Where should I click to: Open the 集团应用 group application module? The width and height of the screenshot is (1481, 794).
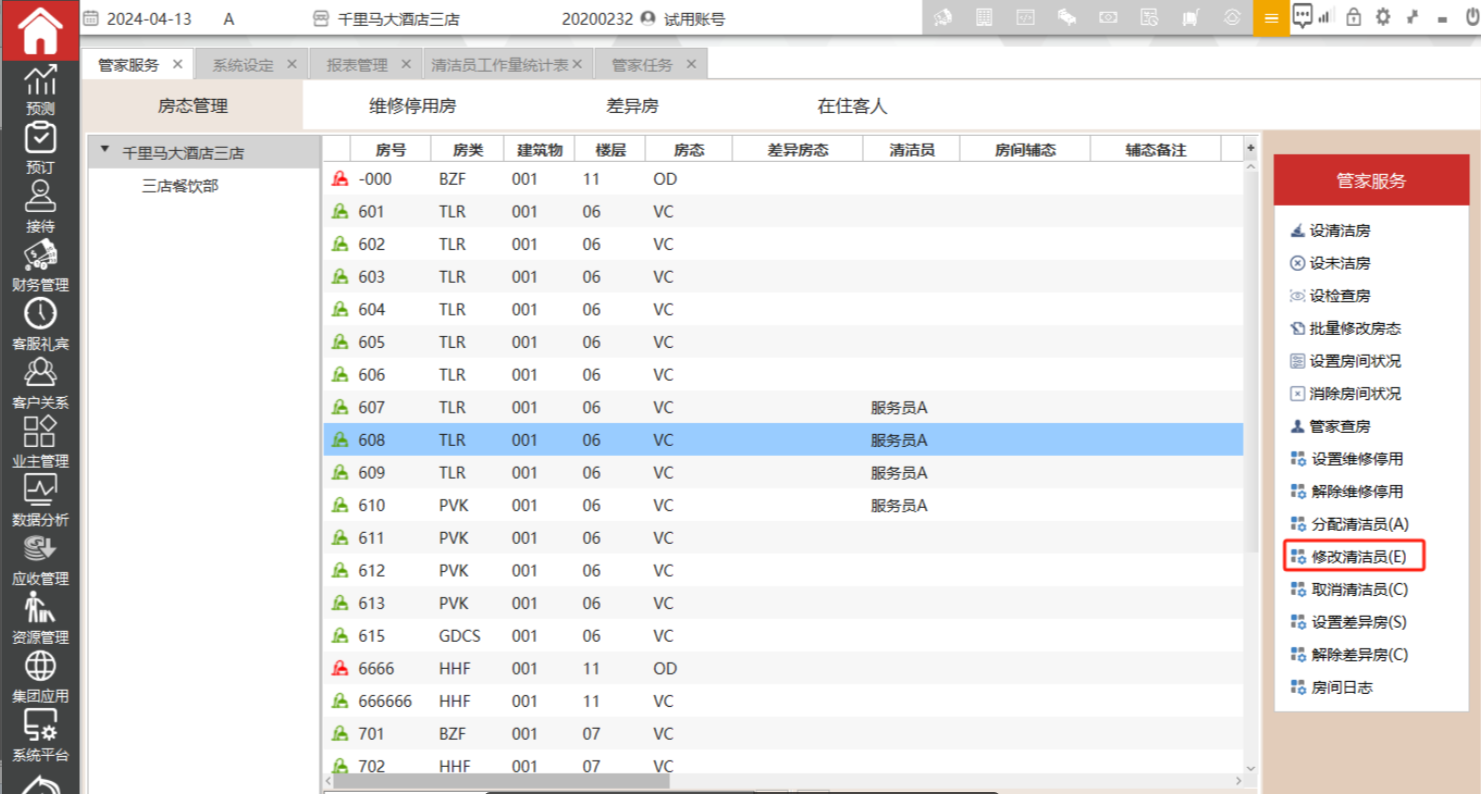pyautogui.click(x=40, y=677)
